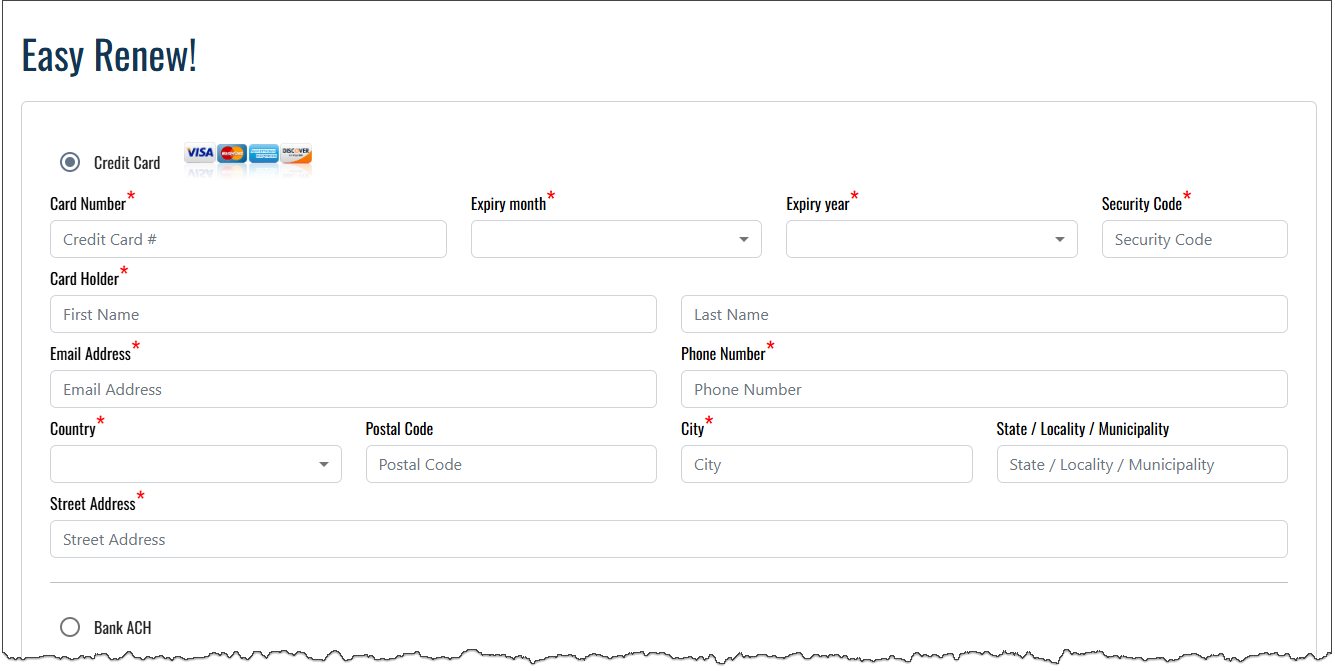Click the Mastercard logo icon
Screen dimensions: 1335x671
coord(232,153)
